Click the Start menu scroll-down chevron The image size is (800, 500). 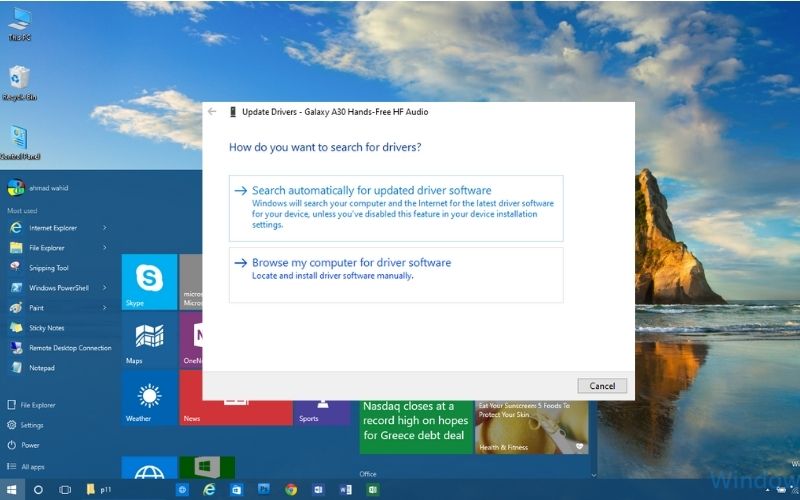(593, 475)
